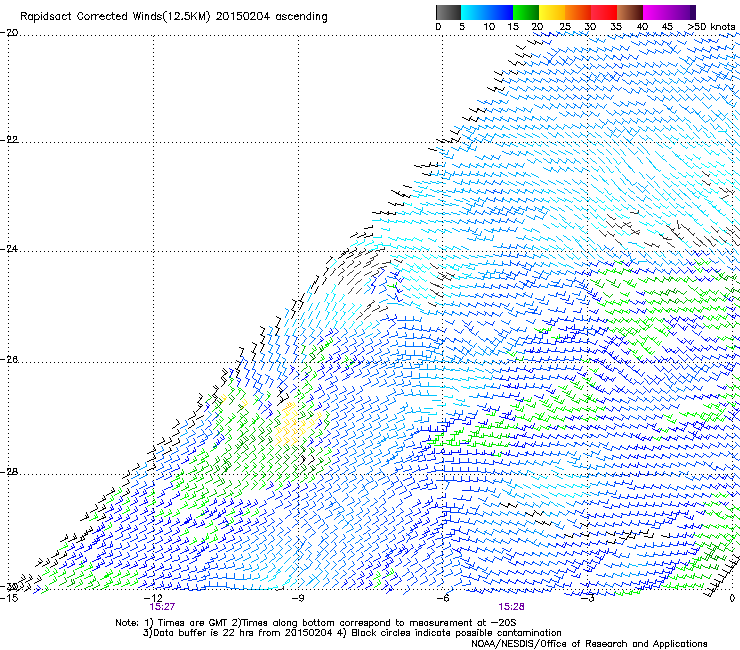Click the red 30-35 knots legend swatch
Screen dimensions: 740x650
click(604, 12)
